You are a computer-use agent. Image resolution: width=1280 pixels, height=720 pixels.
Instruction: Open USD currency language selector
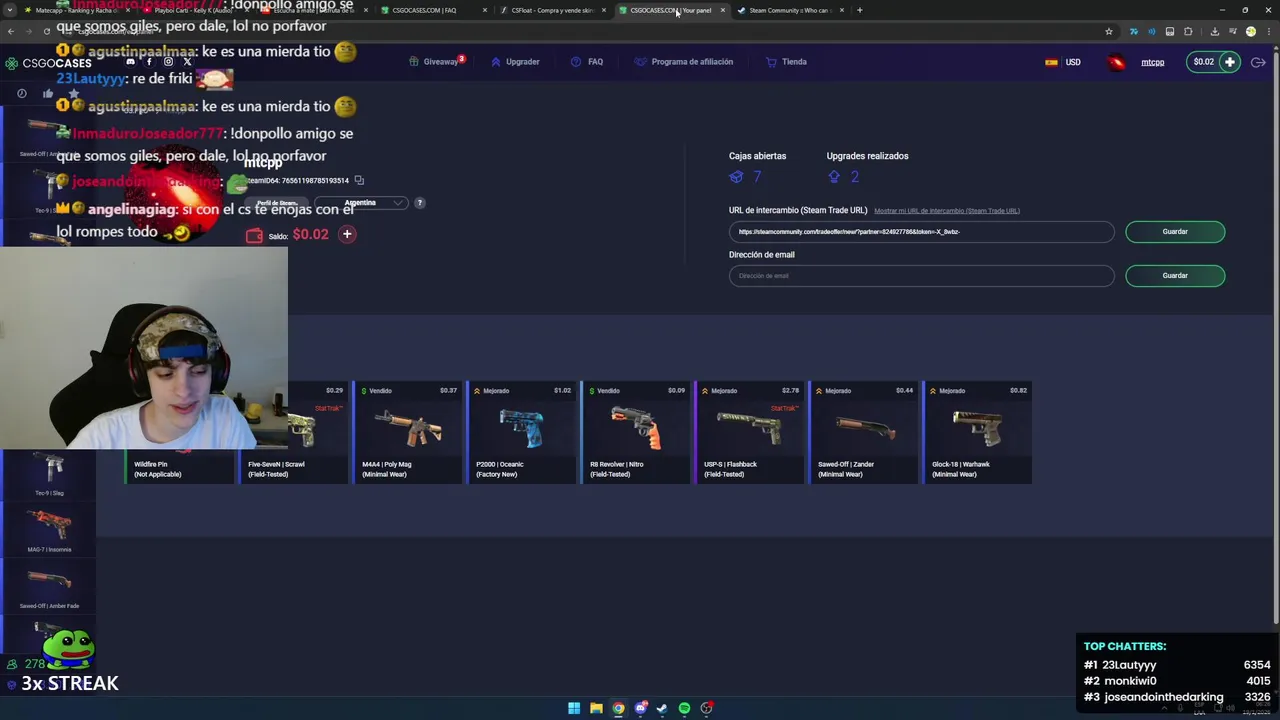pos(1063,62)
